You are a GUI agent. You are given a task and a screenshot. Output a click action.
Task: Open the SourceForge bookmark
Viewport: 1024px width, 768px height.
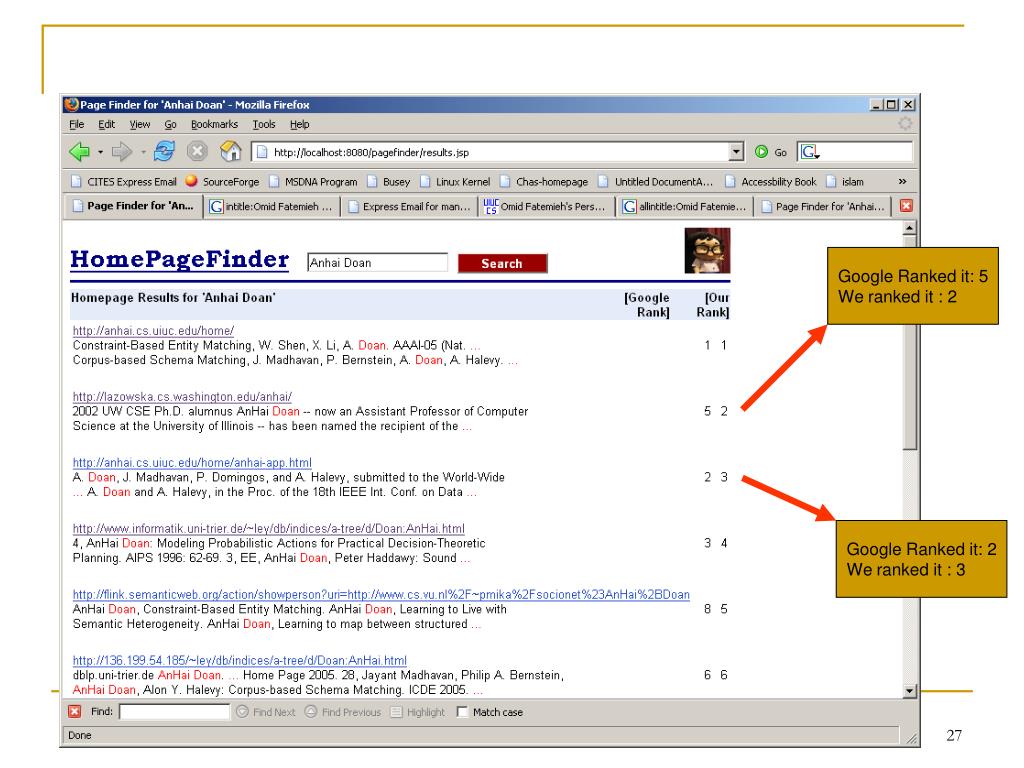point(222,182)
